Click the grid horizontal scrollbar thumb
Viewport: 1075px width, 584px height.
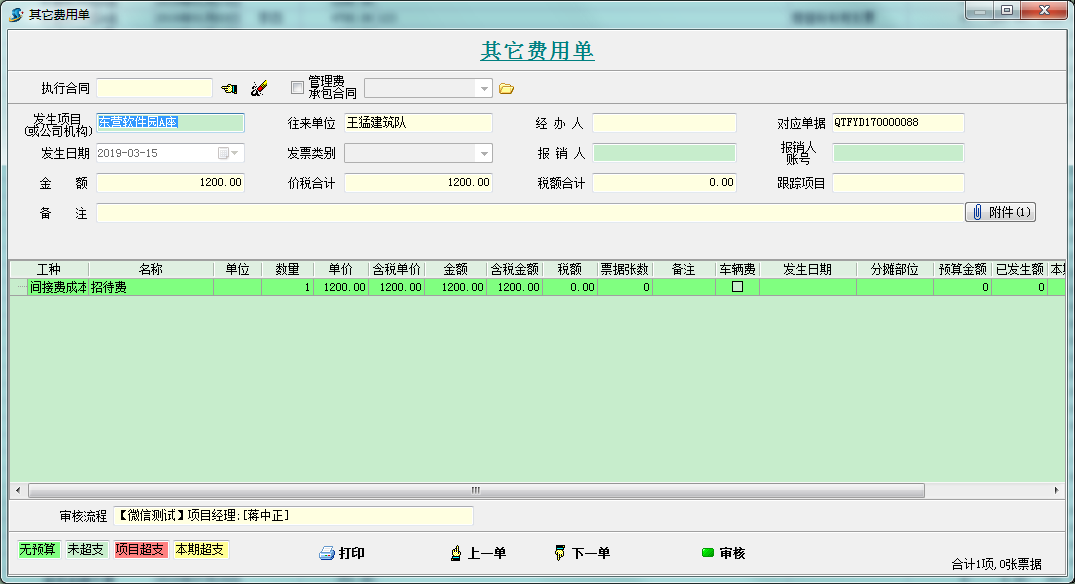(x=476, y=490)
